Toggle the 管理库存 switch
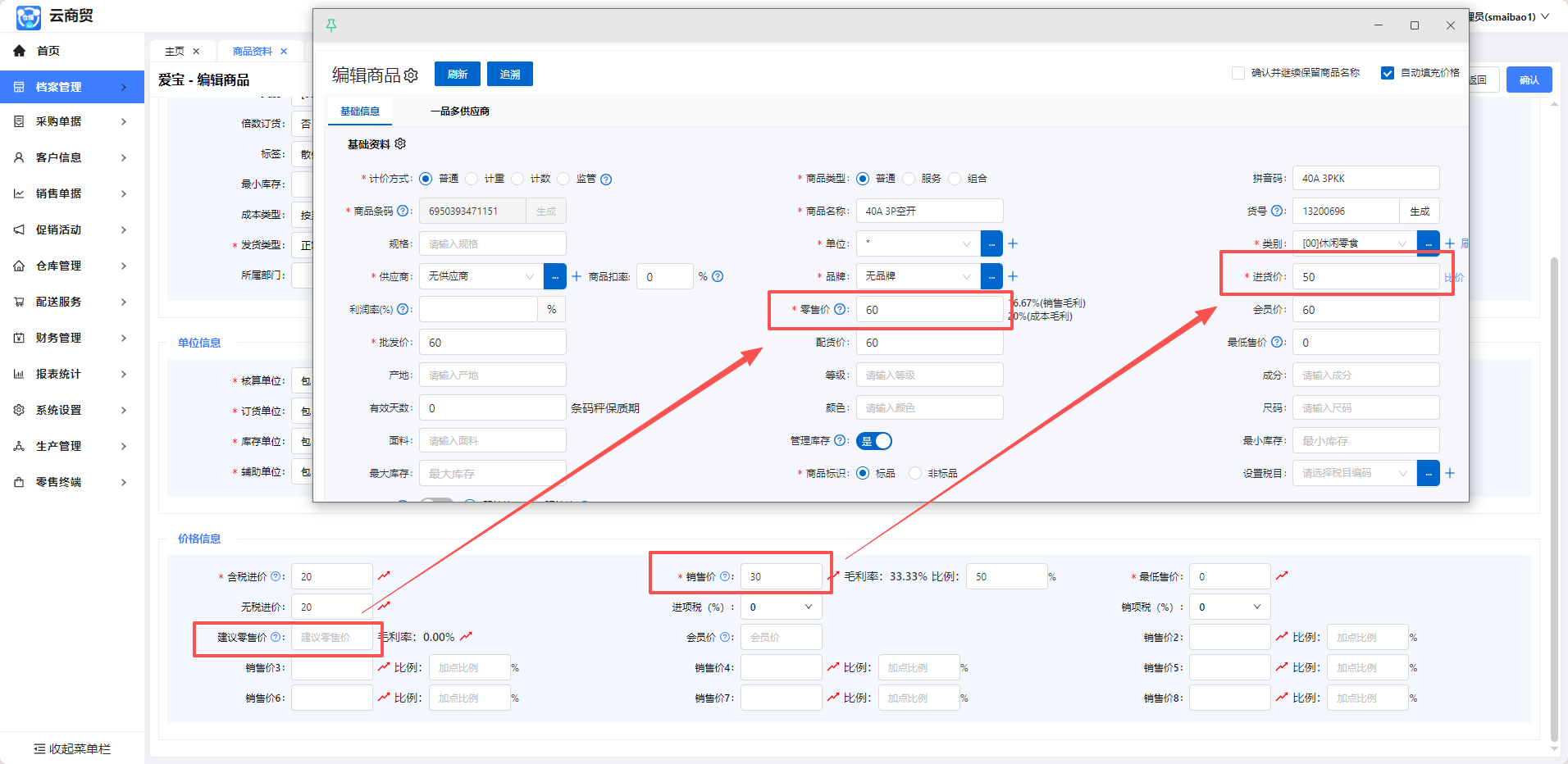This screenshot has width=1568, height=764. coord(874,441)
